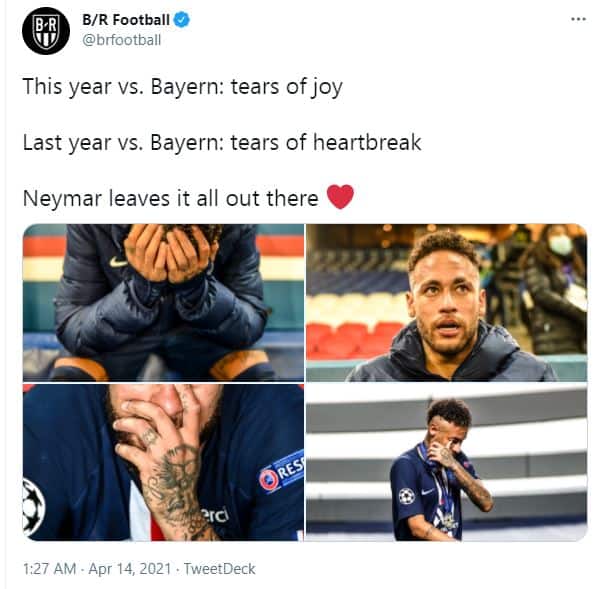Open photo of Neymar looking up in jacket
This screenshot has width=594, height=589.
tap(446, 303)
